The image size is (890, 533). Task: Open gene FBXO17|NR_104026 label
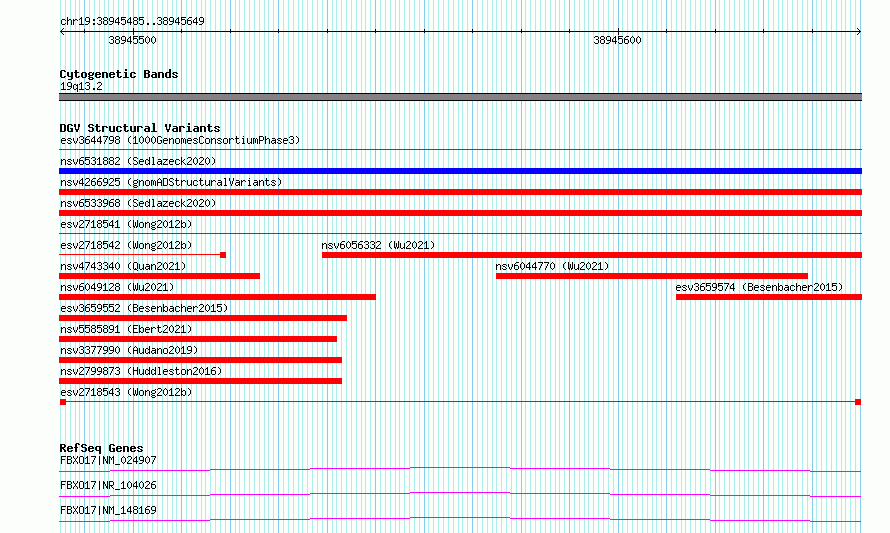(x=108, y=485)
